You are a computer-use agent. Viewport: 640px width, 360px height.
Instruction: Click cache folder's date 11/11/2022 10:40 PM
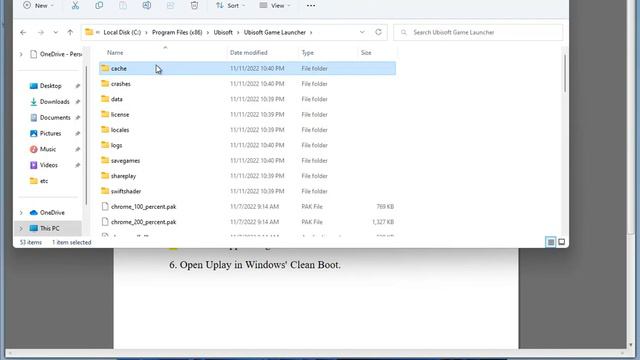[257, 68]
